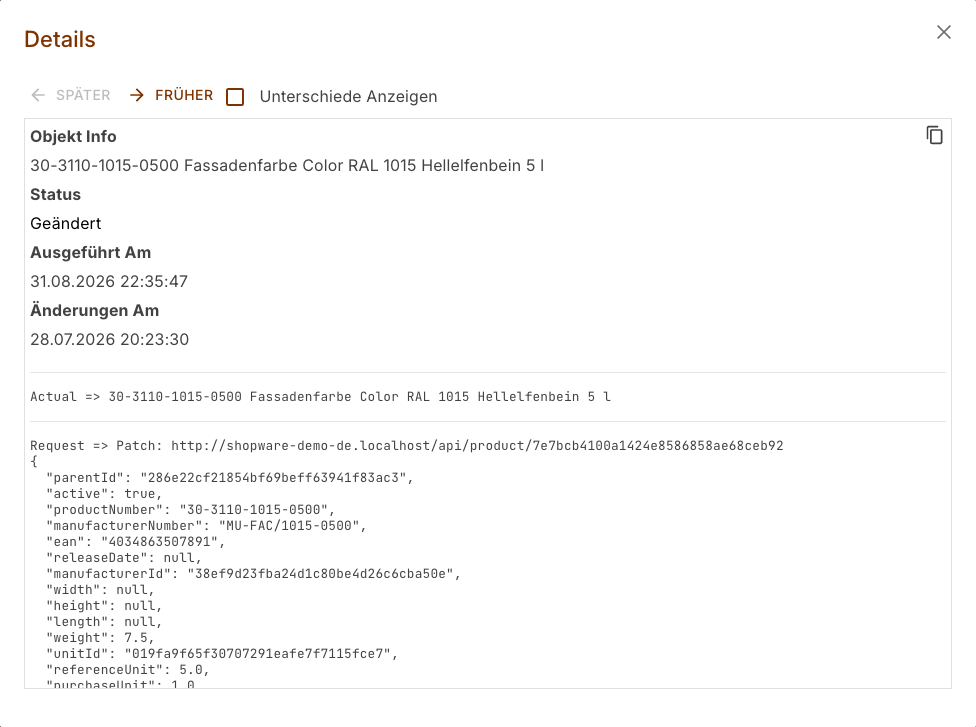Click the Fassadenfarbe product name under Objekt Info

(x=288, y=166)
